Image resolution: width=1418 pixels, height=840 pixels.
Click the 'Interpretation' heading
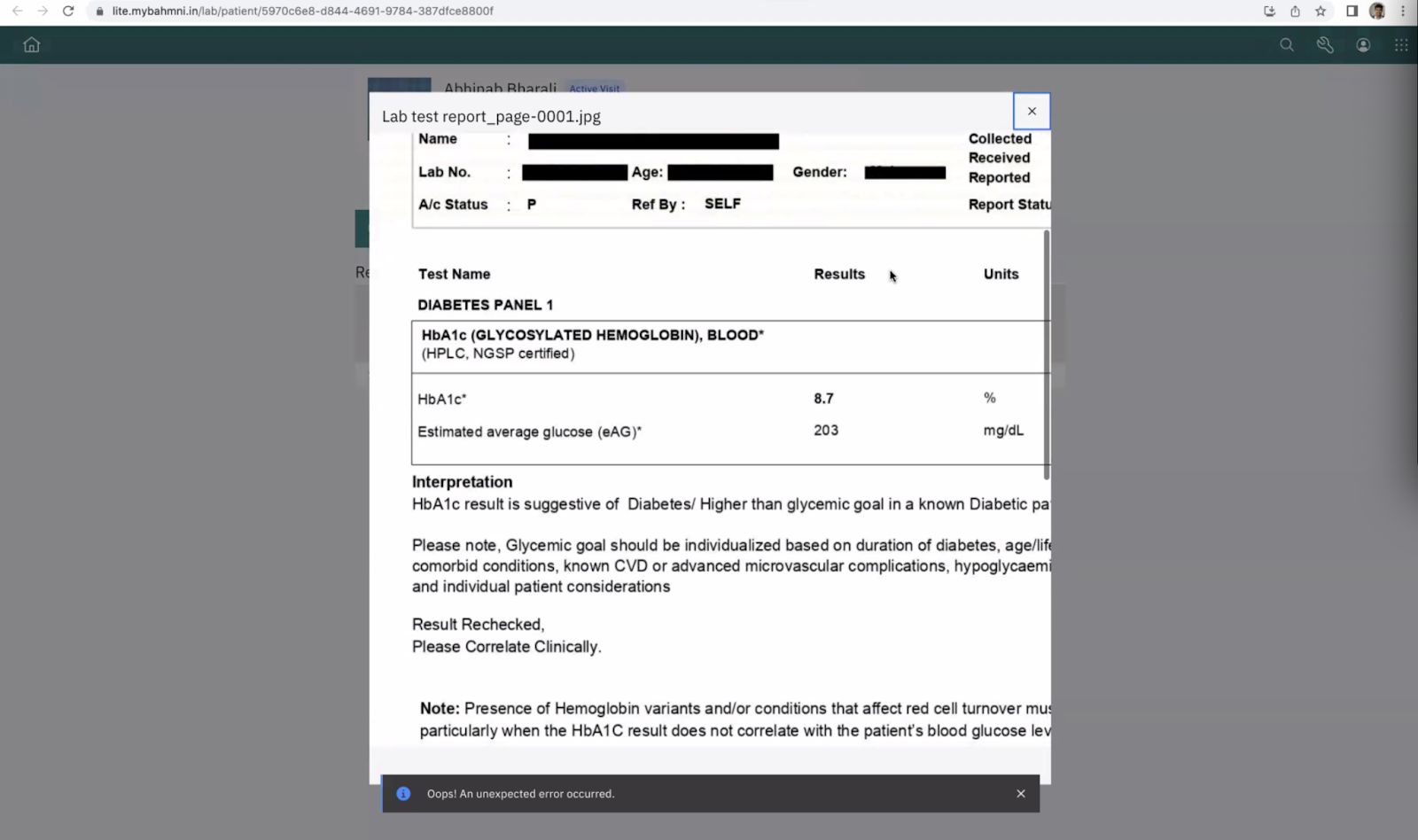tap(462, 482)
